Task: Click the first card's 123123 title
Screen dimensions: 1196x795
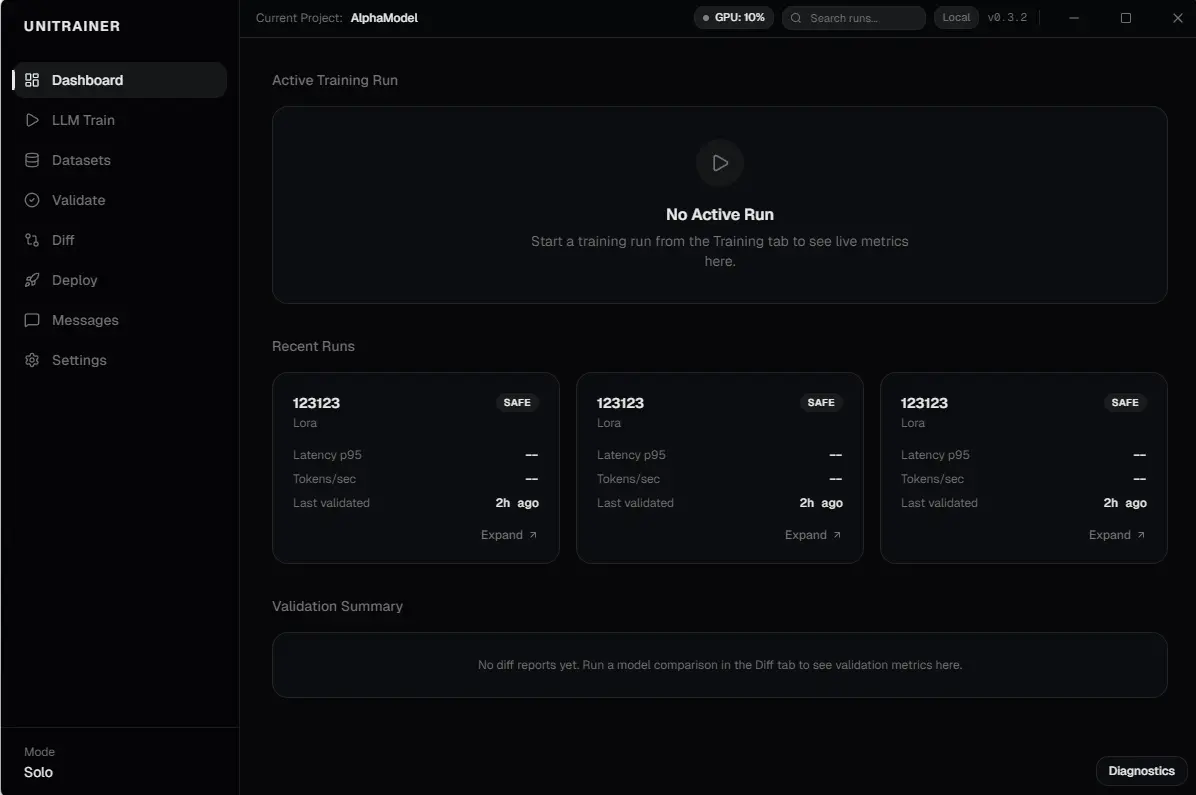Action: (317, 403)
